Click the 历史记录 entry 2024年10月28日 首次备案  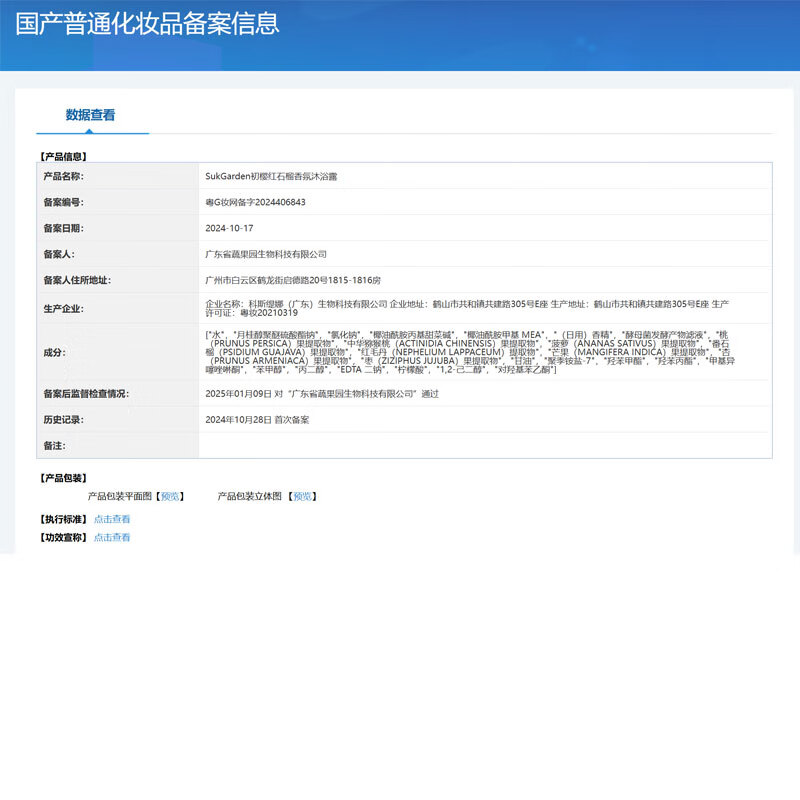click(x=260, y=421)
